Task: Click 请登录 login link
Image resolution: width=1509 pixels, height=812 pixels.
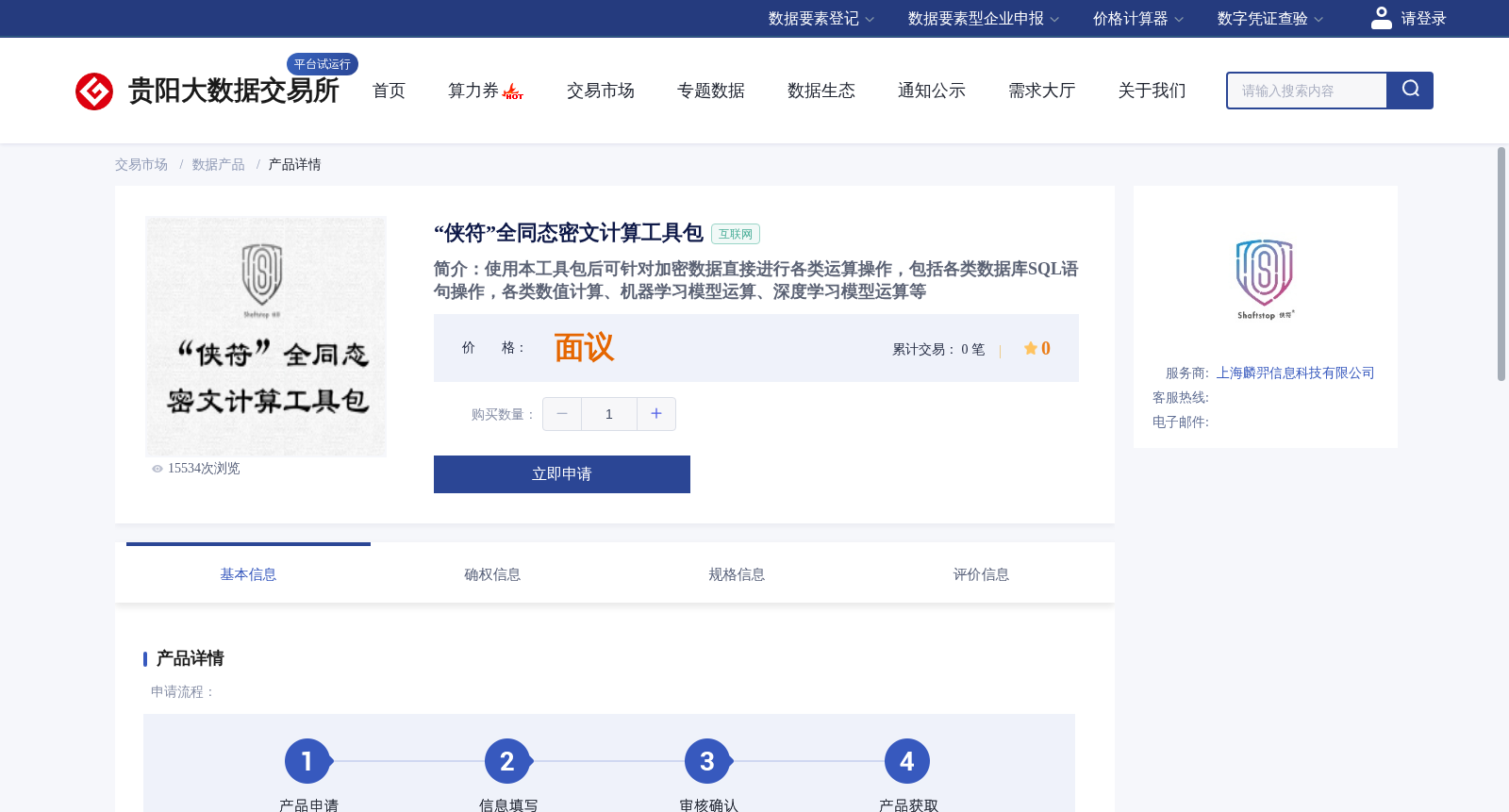Action: (1423, 19)
